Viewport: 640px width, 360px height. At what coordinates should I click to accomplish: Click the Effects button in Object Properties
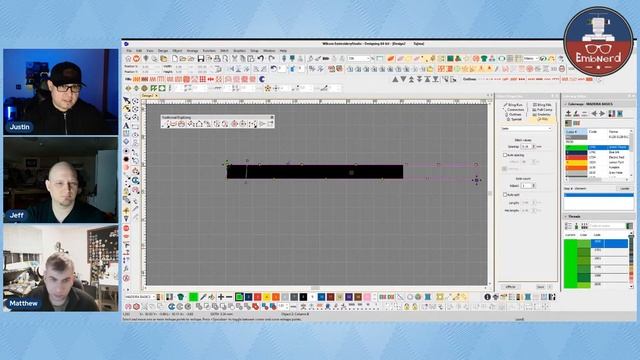click(511, 287)
